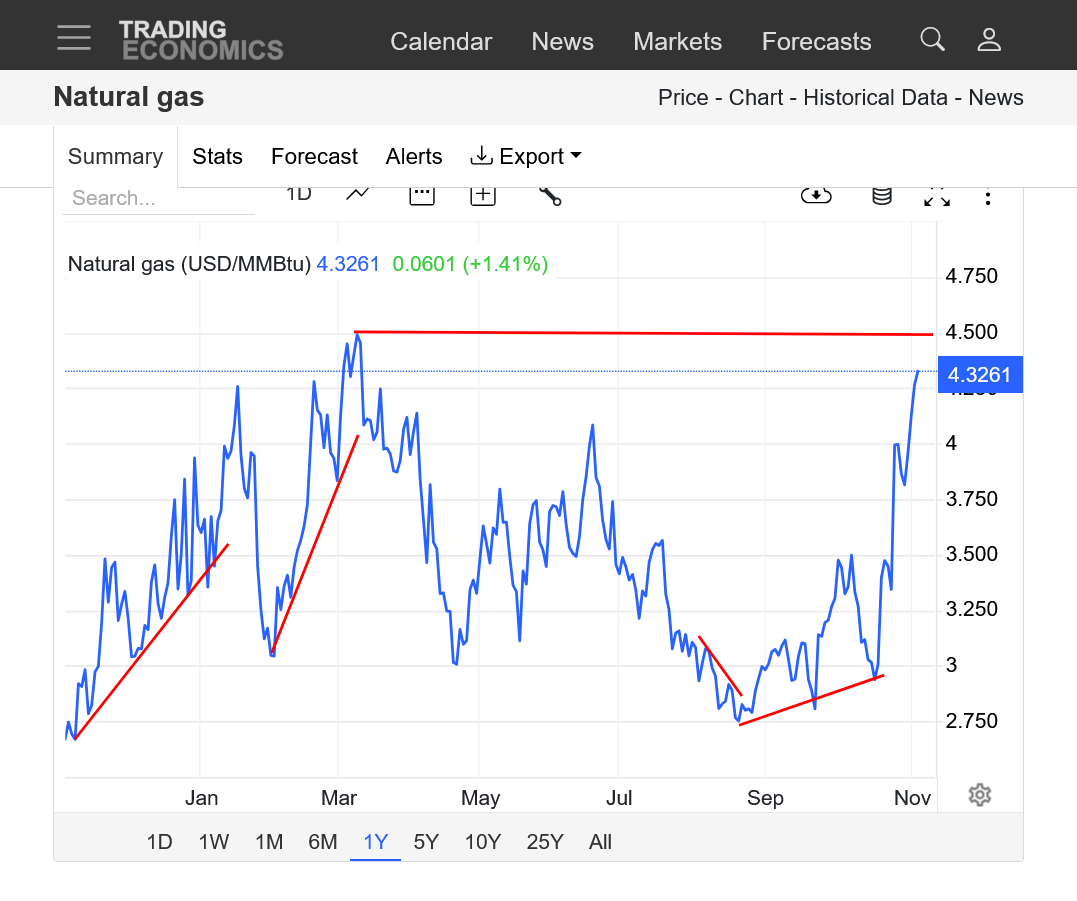Viewport: 1077px width, 901px height.
Task: Switch to the Stats tab
Action: [217, 156]
